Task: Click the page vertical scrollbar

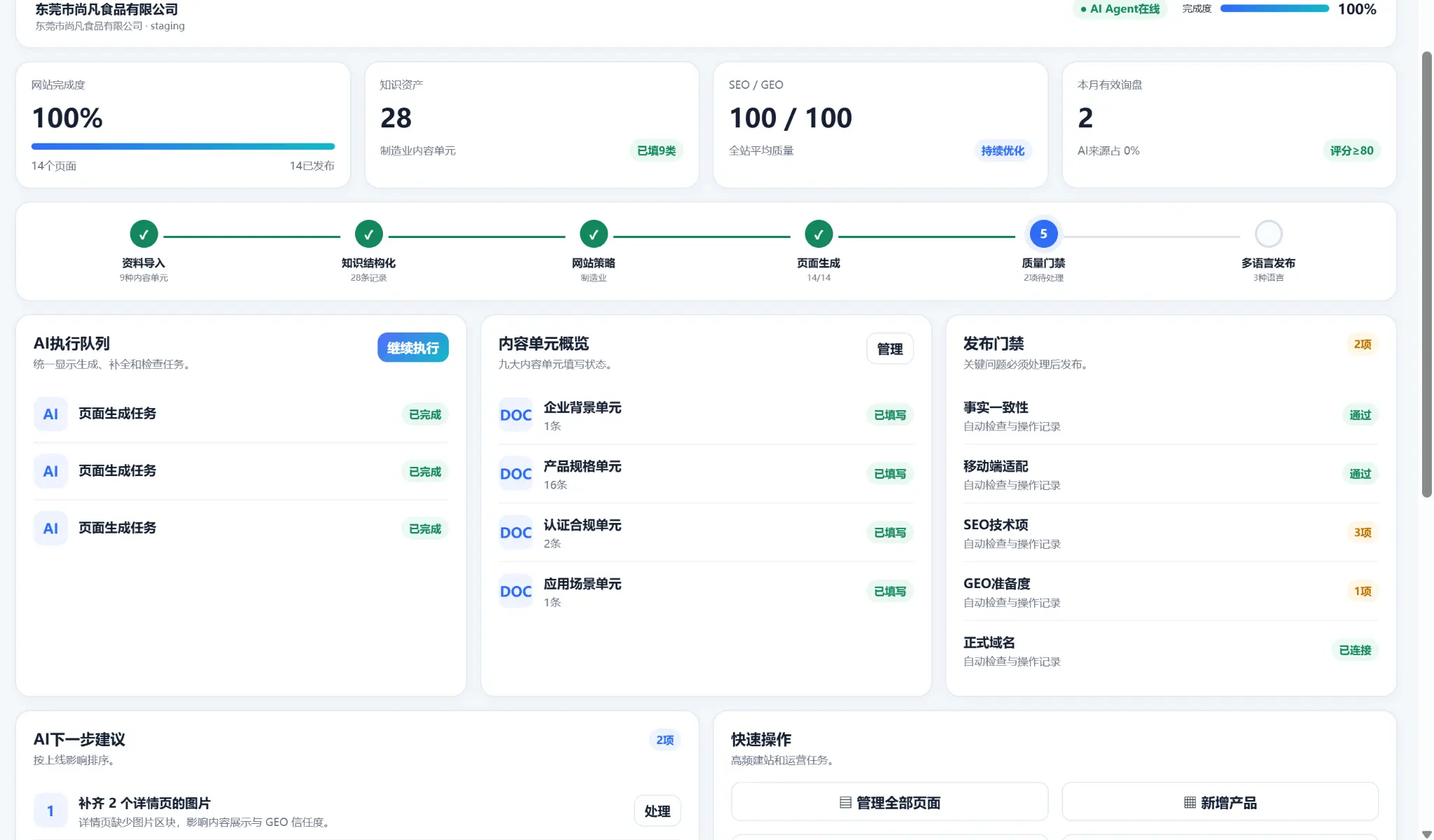Action: pos(1426,274)
